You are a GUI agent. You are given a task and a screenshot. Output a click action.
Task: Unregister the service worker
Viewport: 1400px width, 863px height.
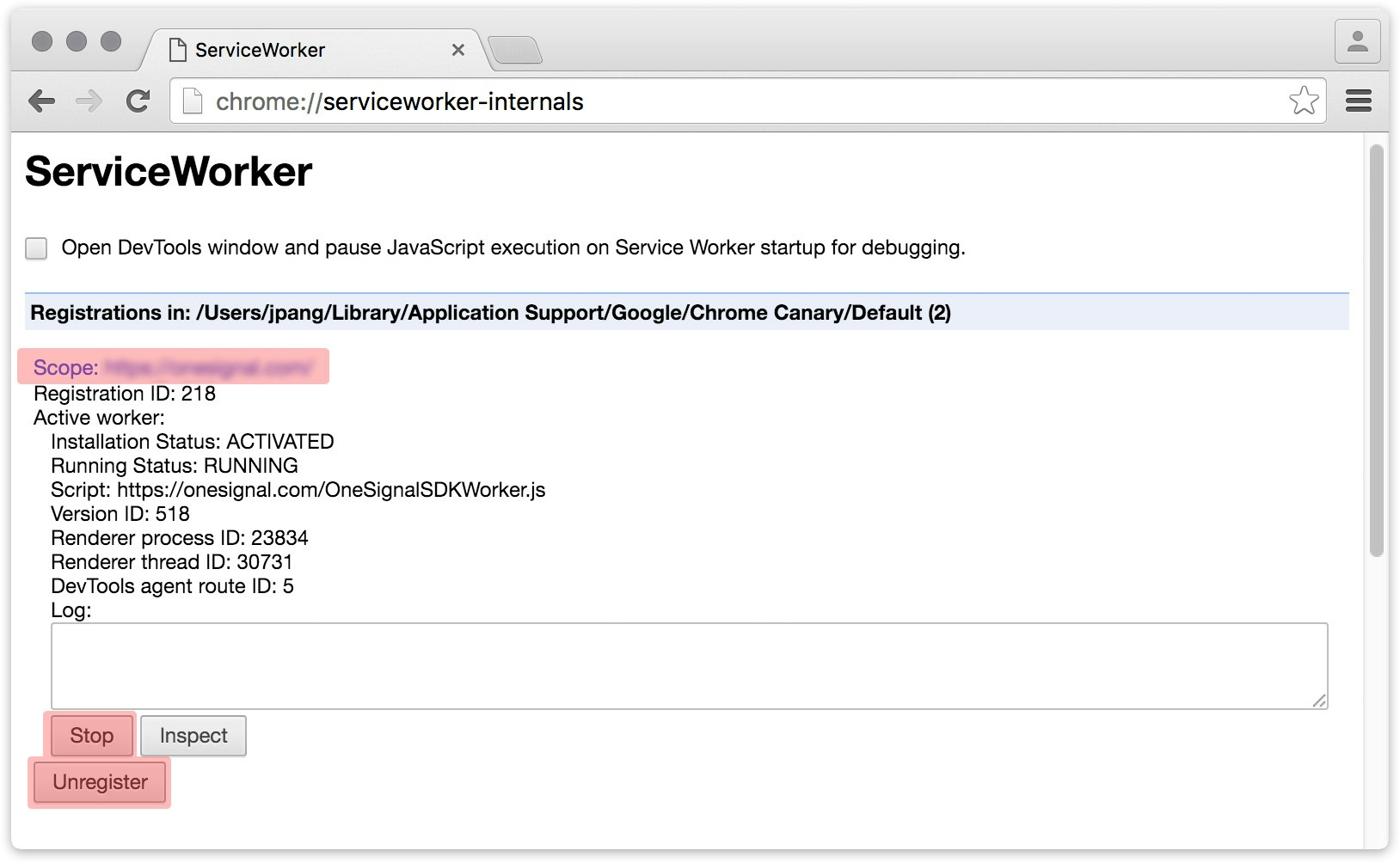pyautogui.click(x=100, y=782)
